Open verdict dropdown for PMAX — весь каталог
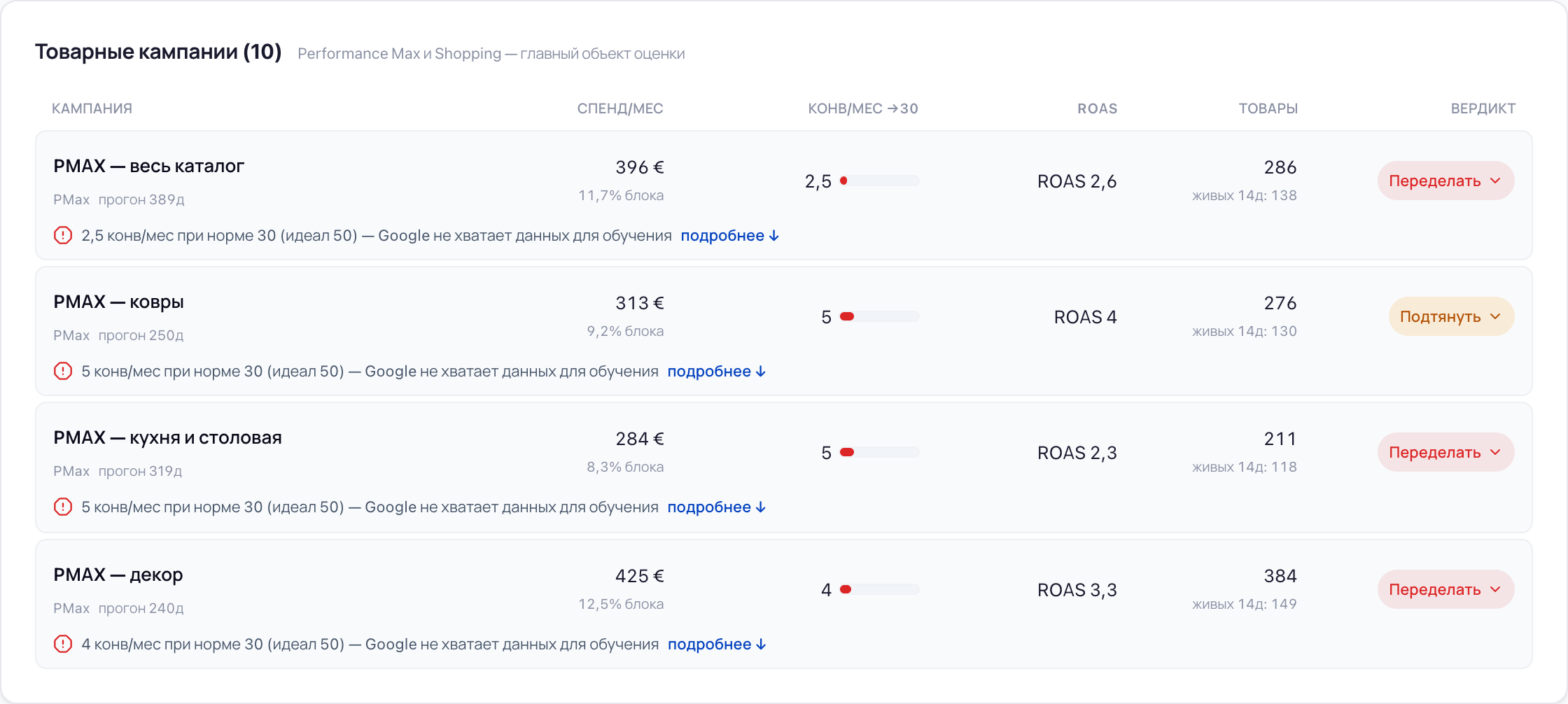This screenshot has height=704, width=1568. click(x=1445, y=181)
